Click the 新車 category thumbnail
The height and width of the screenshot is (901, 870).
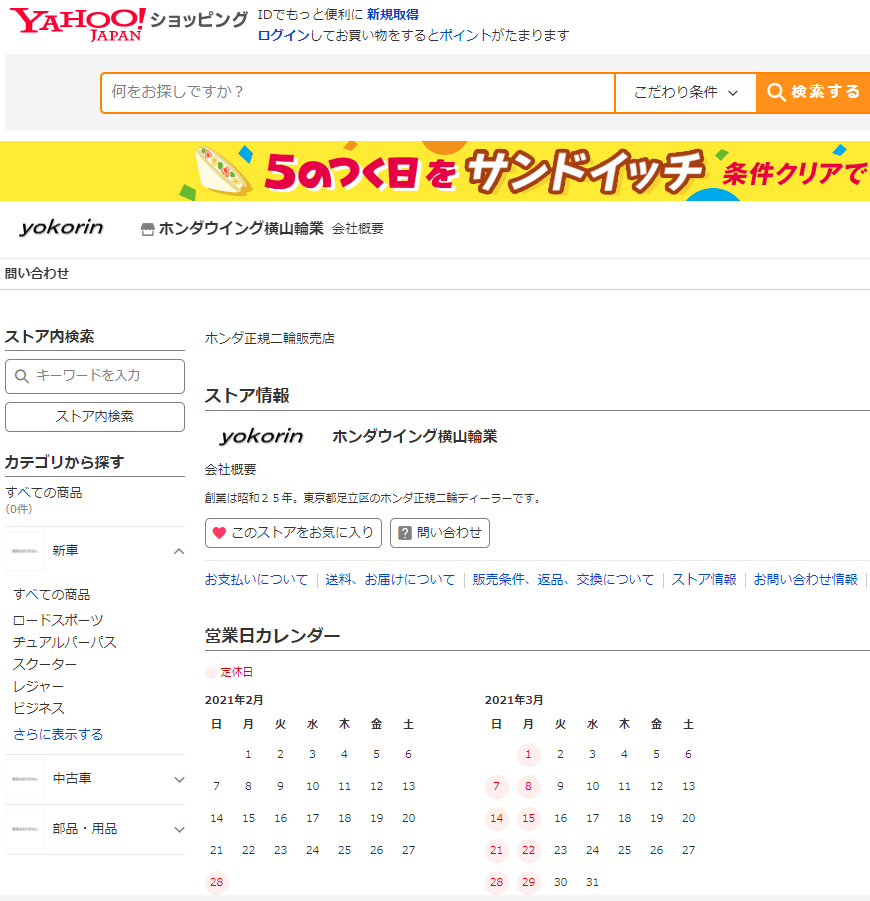point(25,550)
